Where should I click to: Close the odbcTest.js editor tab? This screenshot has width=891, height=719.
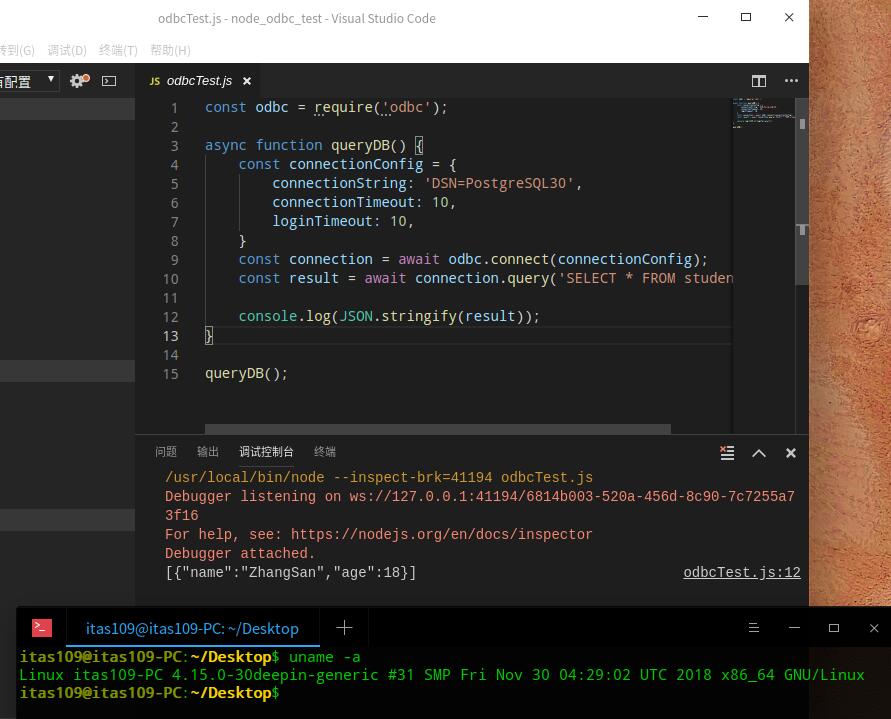246,81
